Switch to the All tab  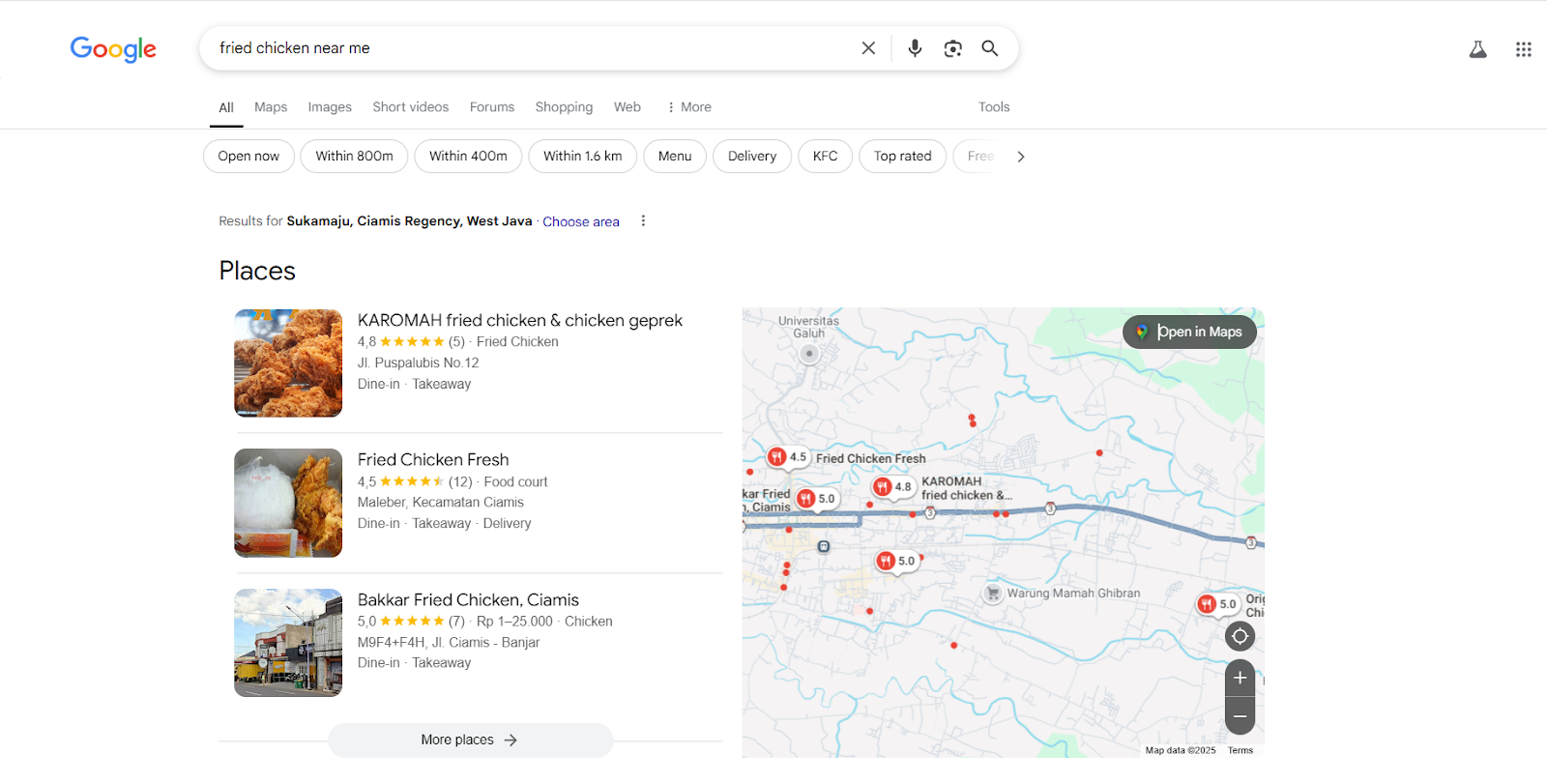click(x=226, y=107)
